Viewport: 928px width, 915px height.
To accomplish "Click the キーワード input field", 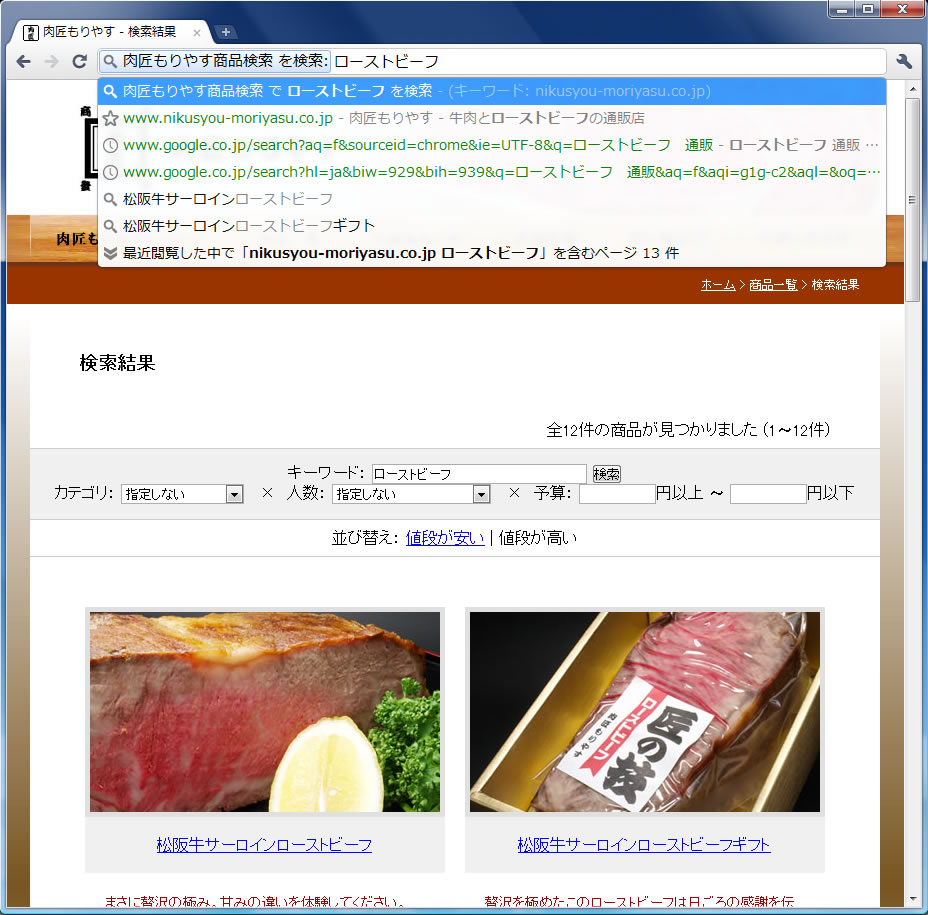I will pos(479,473).
